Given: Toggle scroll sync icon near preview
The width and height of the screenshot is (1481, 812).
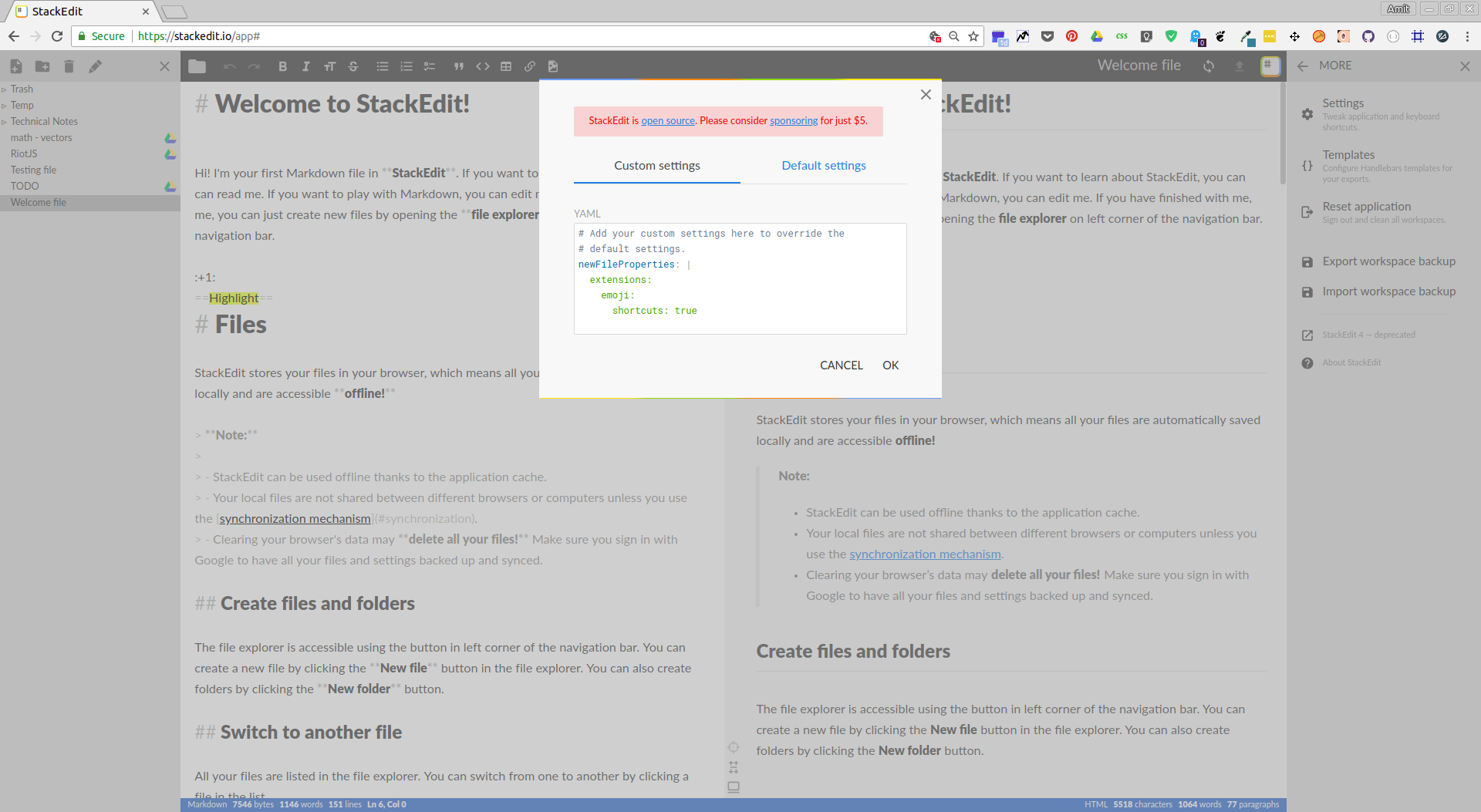Looking at the screenshot, I should coord(734,767).
